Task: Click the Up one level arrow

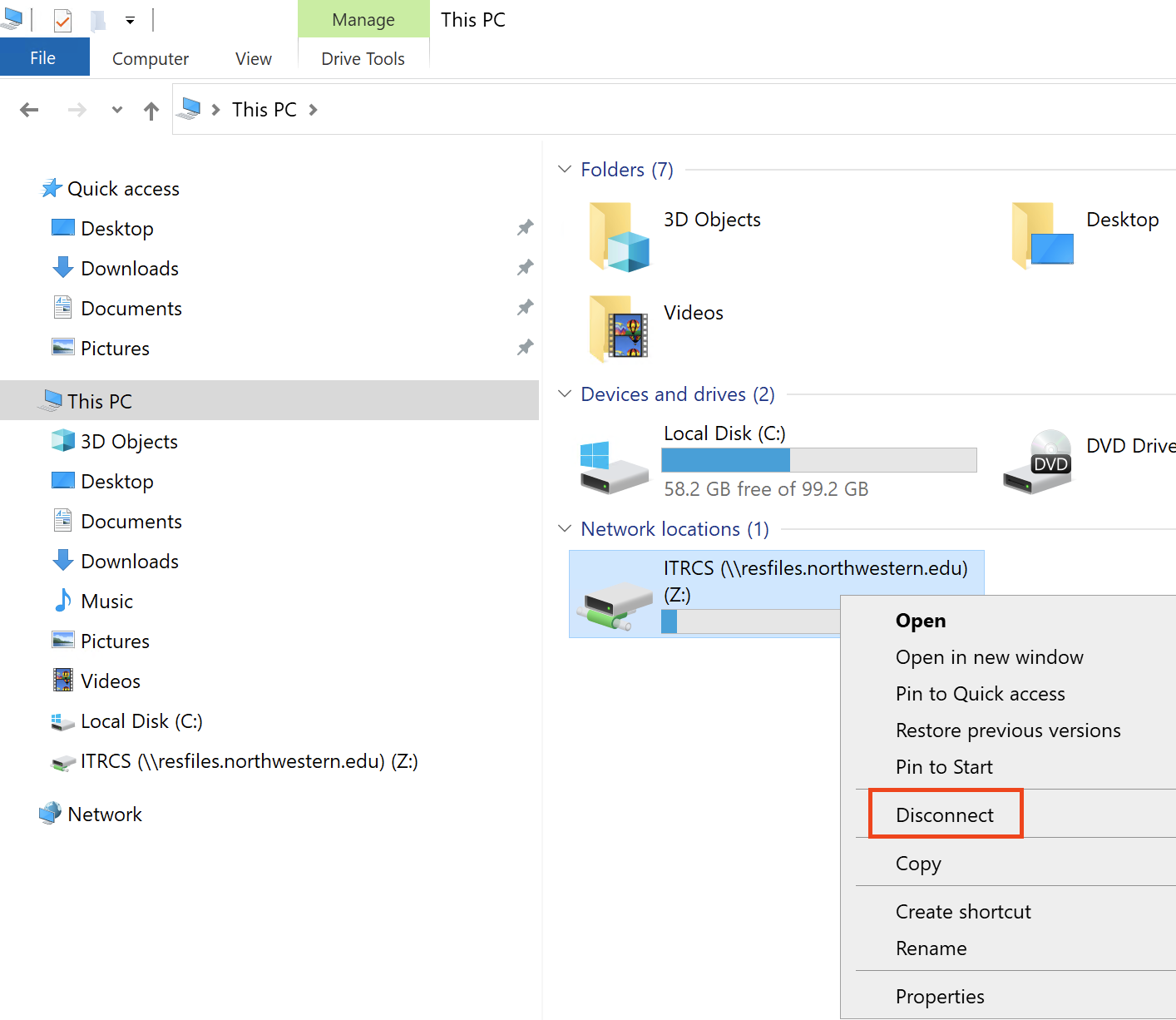Action: coord(151,111)
